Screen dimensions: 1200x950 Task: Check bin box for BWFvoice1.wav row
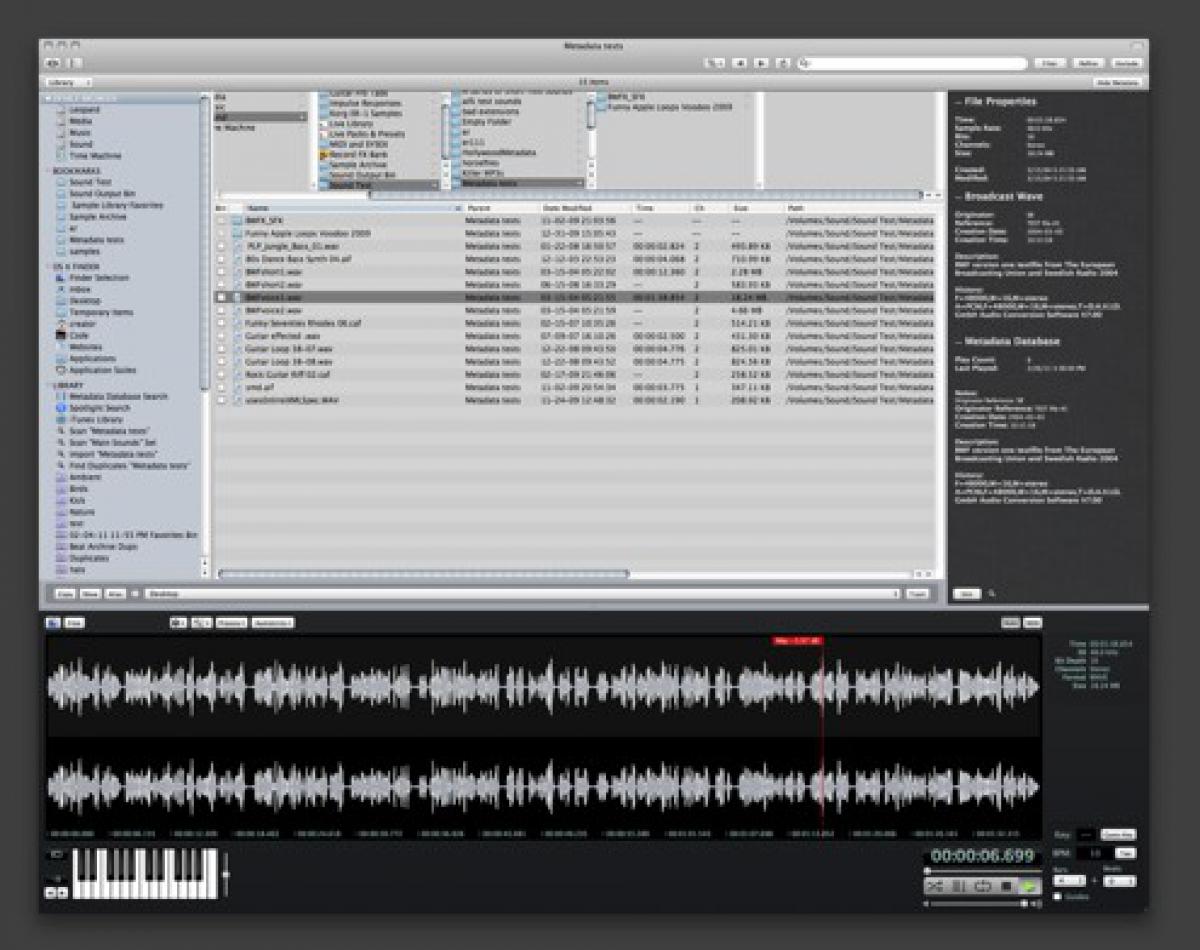tap(222, 297)
